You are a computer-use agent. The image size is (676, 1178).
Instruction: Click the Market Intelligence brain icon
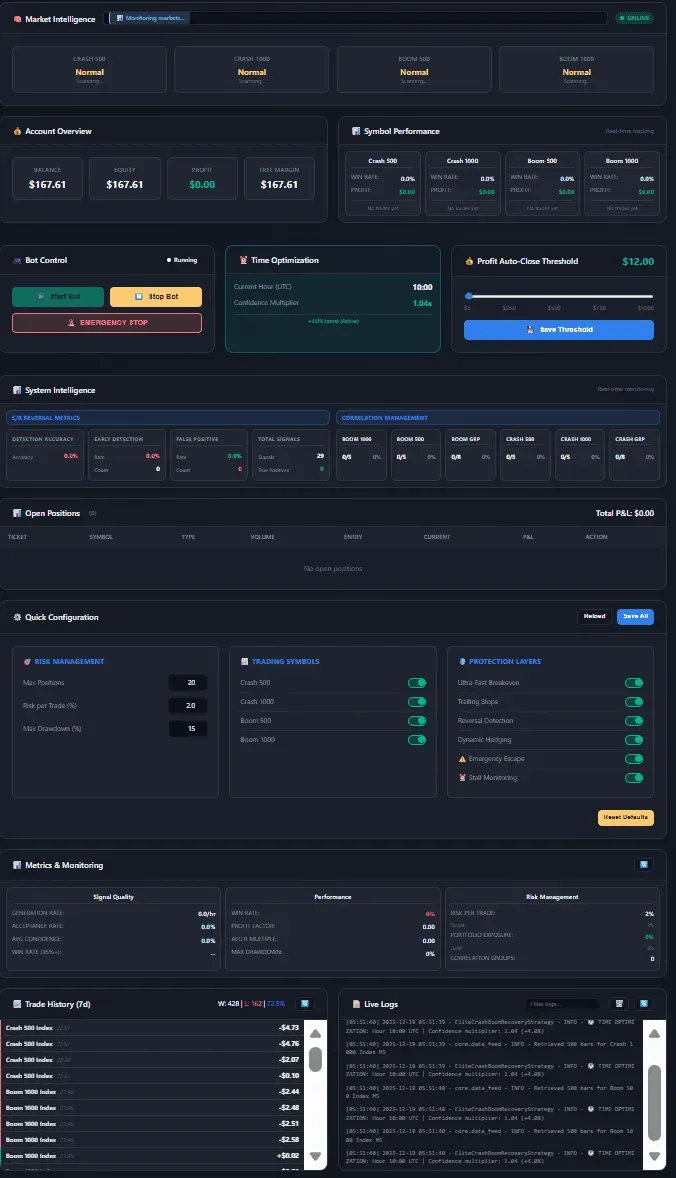tap(17, 19)
